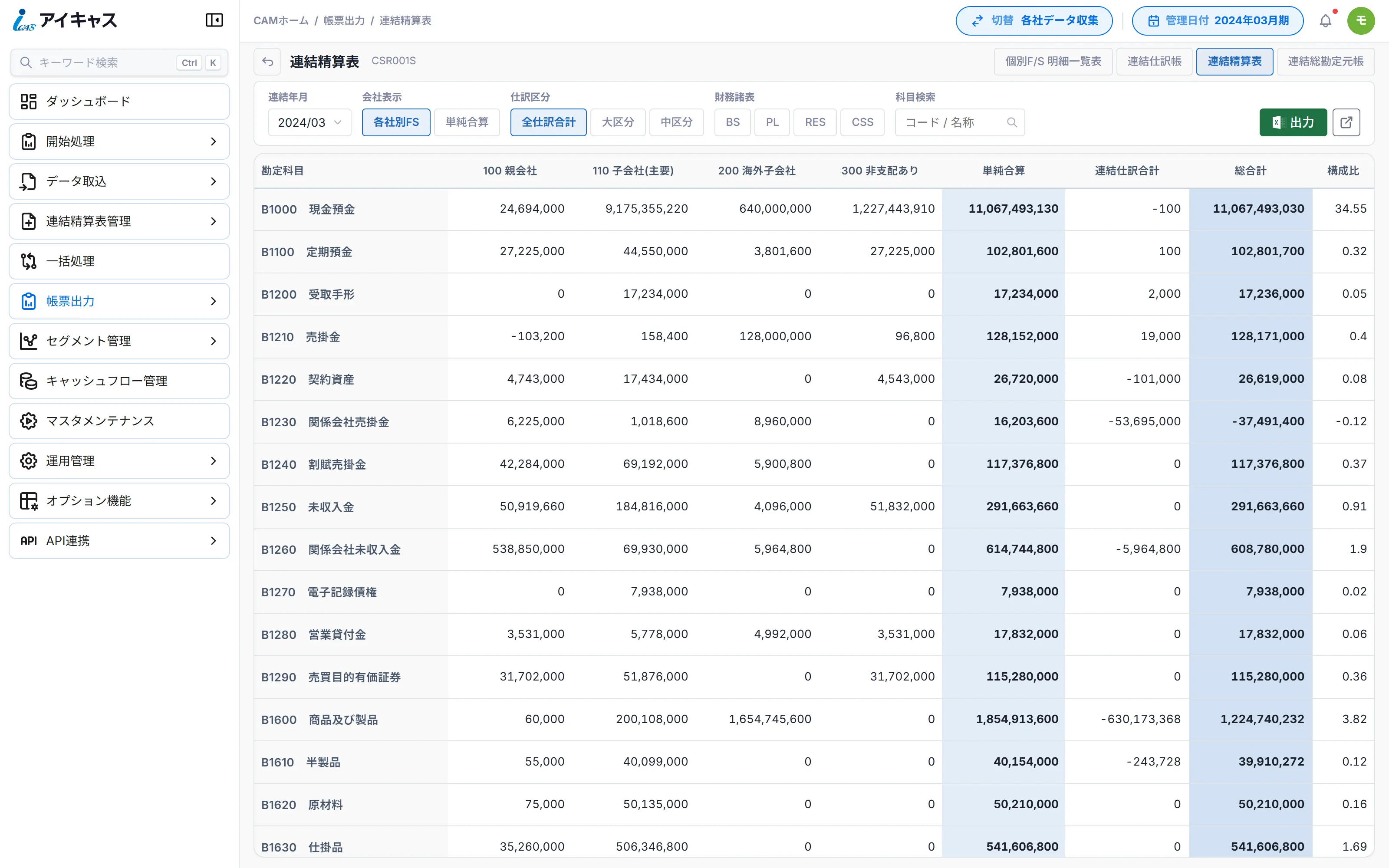Click the swap arrows icon in 切替 button
Viewport: 1389px width, 868px height.
pos(977,21)
